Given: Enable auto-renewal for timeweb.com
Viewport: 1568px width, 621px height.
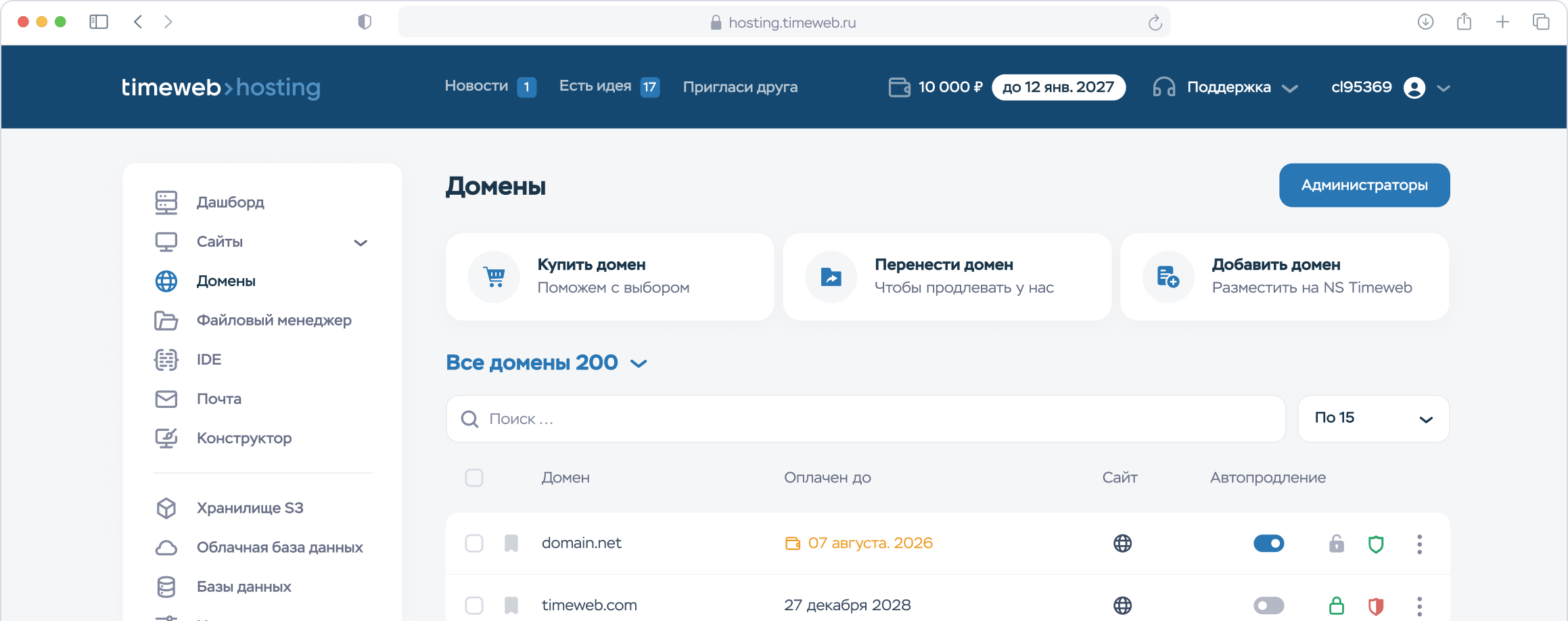Looking at the screenshot, I should click(x=1268, y=605).
